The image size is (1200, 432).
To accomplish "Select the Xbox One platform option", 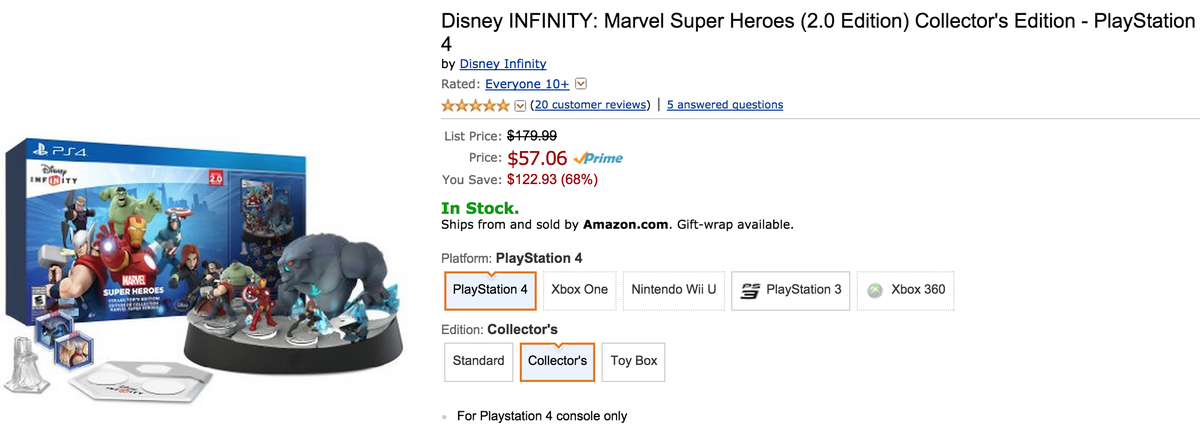I will [x=579, y=290].
